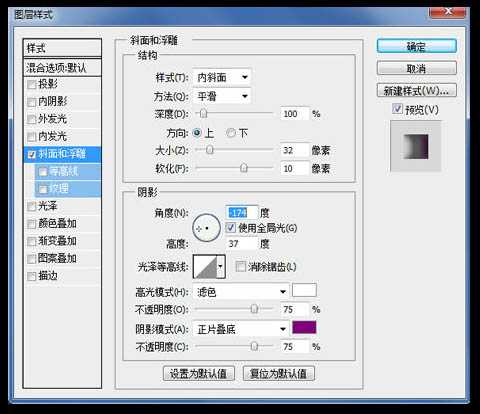The width and height of the screenshot is (480, 414).
Task: Click the shadow opacity 75 field
Action: pos(294,347)
